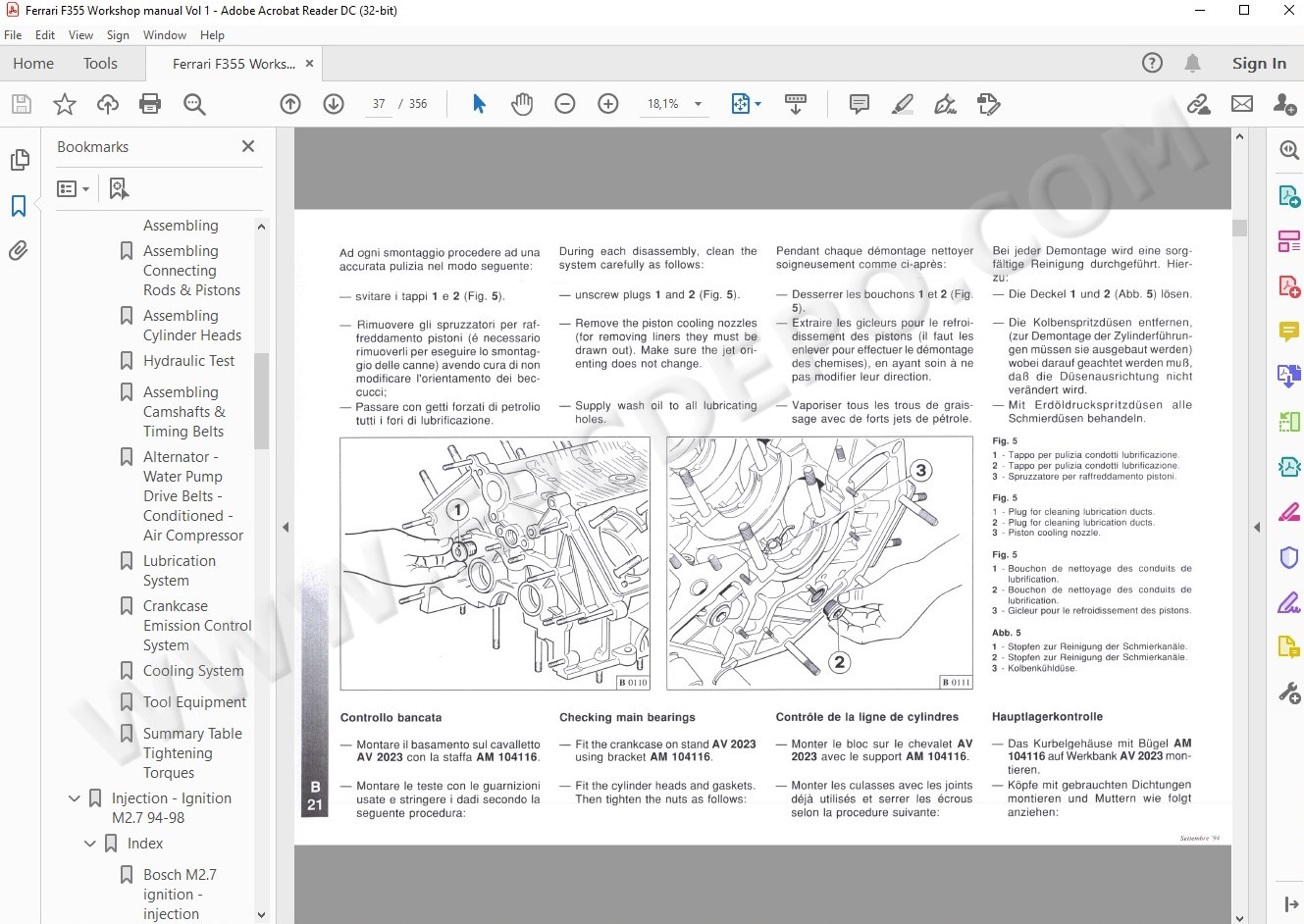Collapse the Injection - Ignition M2.7 bookmark
The image size is (1304, 924).
(x=74, y=798)
